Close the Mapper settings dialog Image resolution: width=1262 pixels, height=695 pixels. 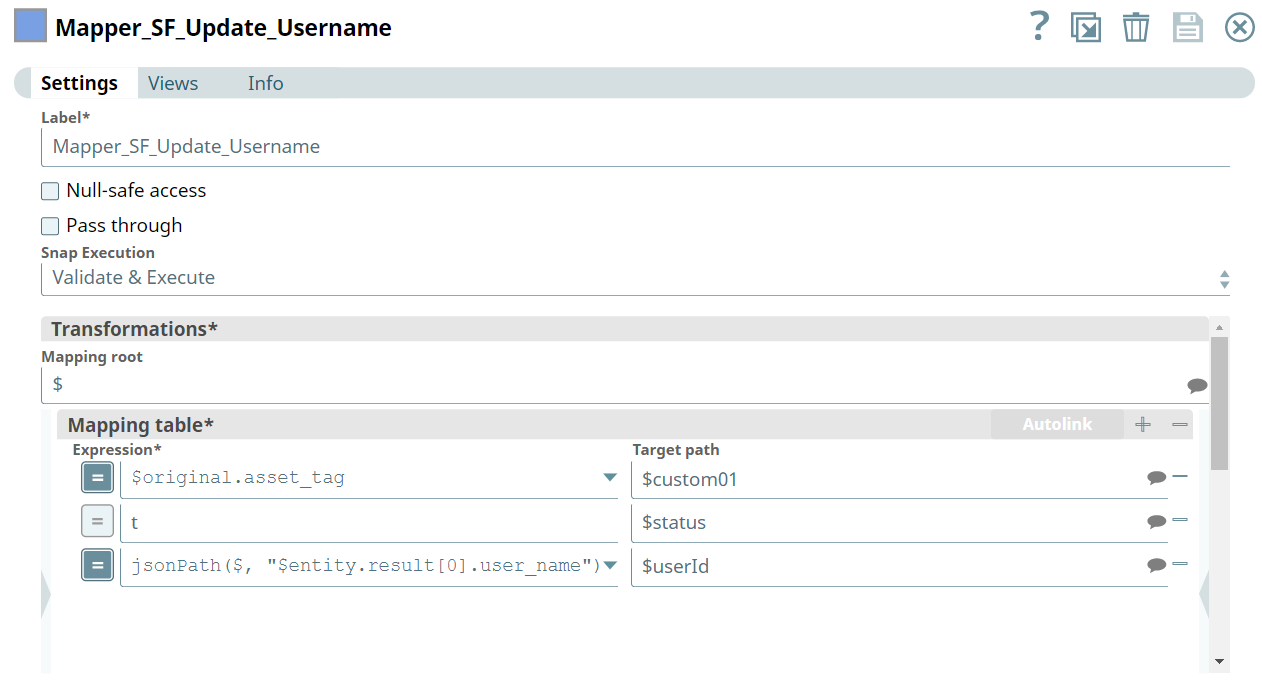pos(1240,27)
